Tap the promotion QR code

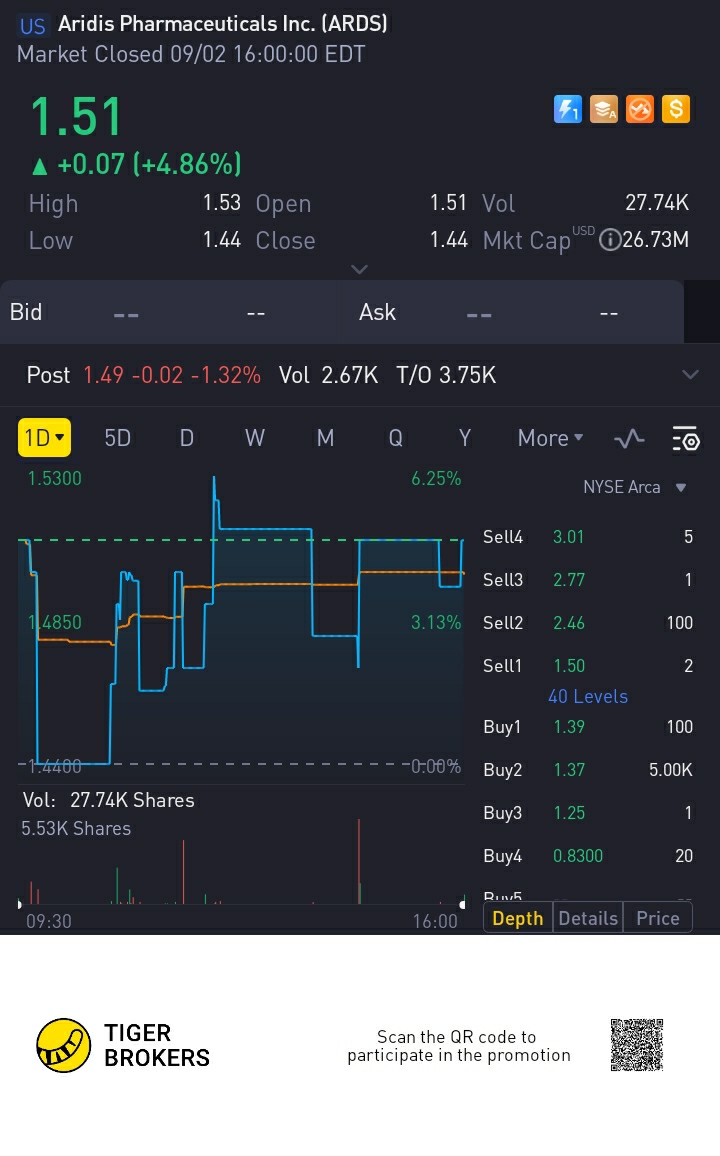637,1045
